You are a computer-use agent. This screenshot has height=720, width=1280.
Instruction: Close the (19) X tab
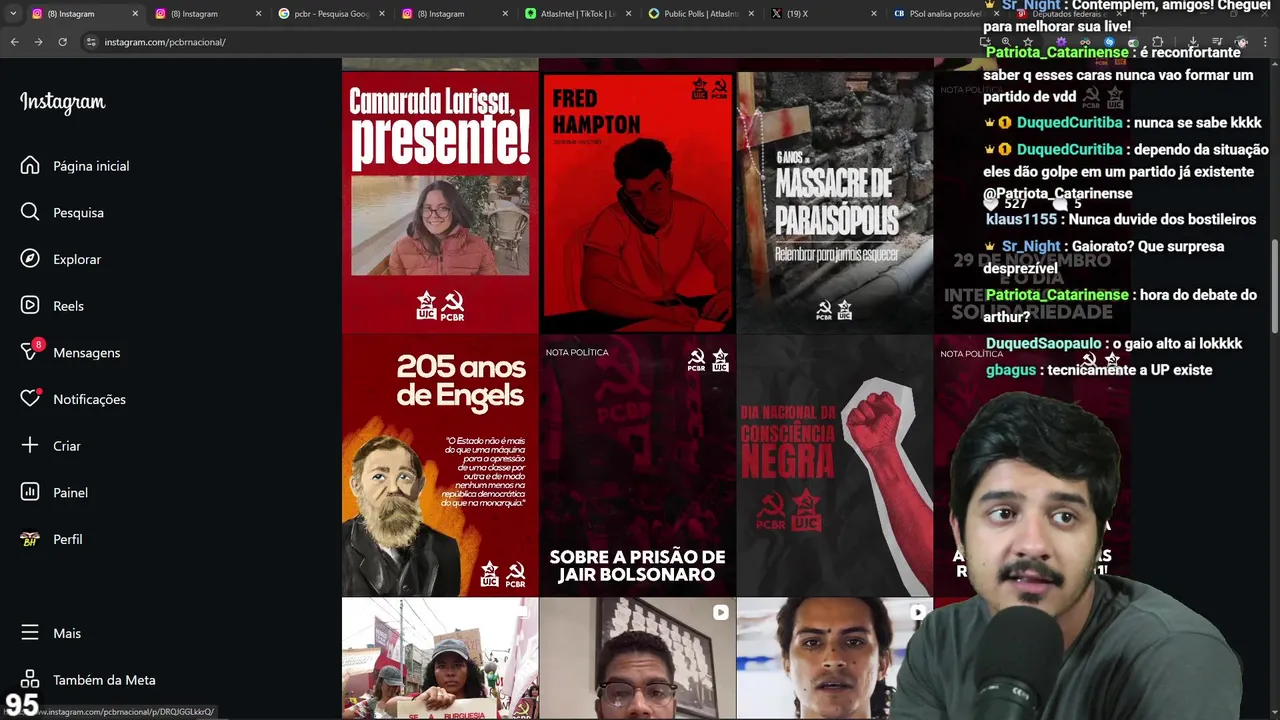[x=874, y=14]
